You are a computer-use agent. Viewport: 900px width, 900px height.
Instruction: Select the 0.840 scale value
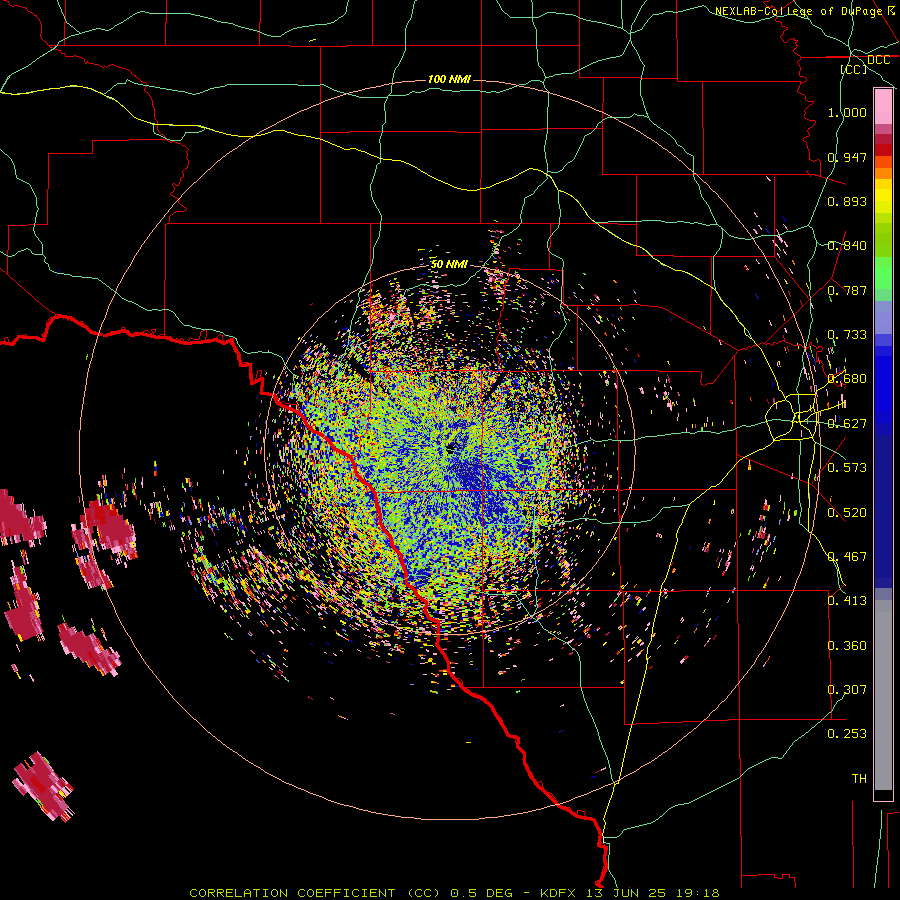point(847,246)
